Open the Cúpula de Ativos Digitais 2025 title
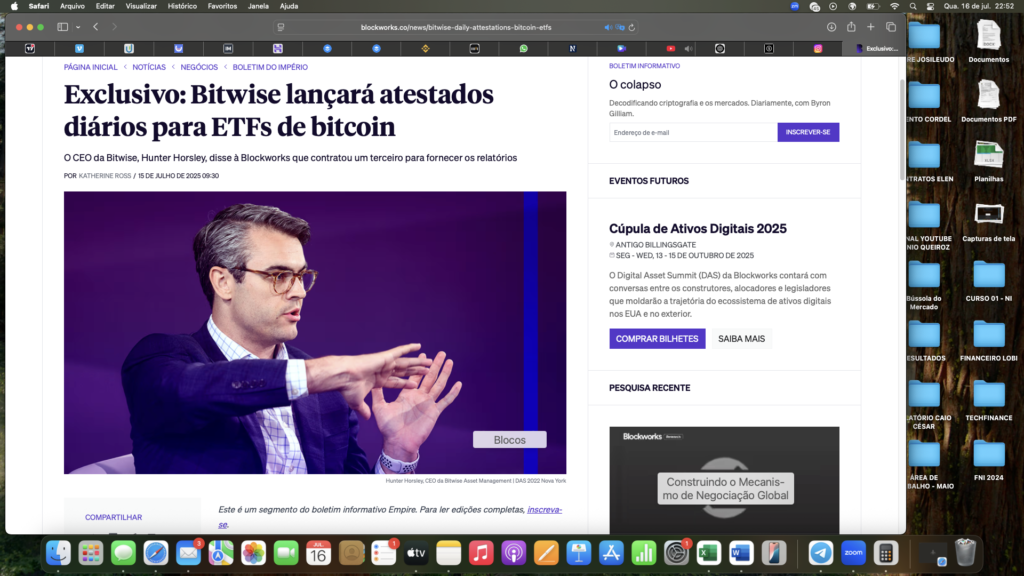This screenshot has width=1024, height=576. coord(697,229)
